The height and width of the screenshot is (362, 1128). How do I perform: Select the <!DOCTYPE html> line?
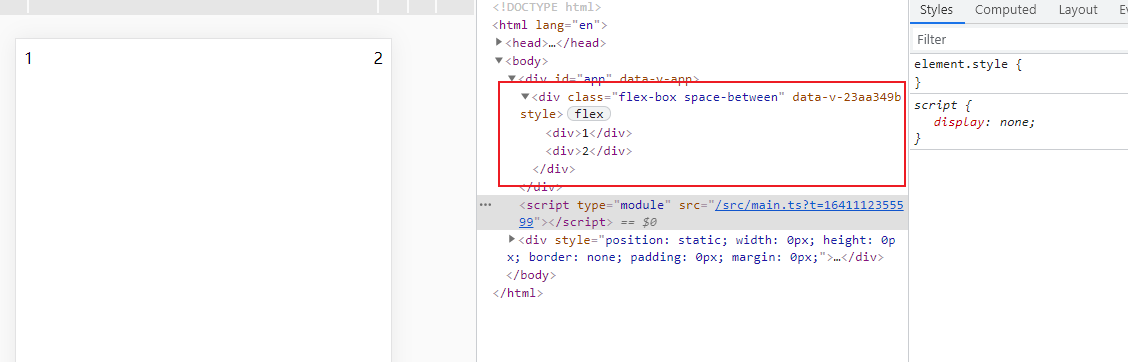tap(547, 7)
